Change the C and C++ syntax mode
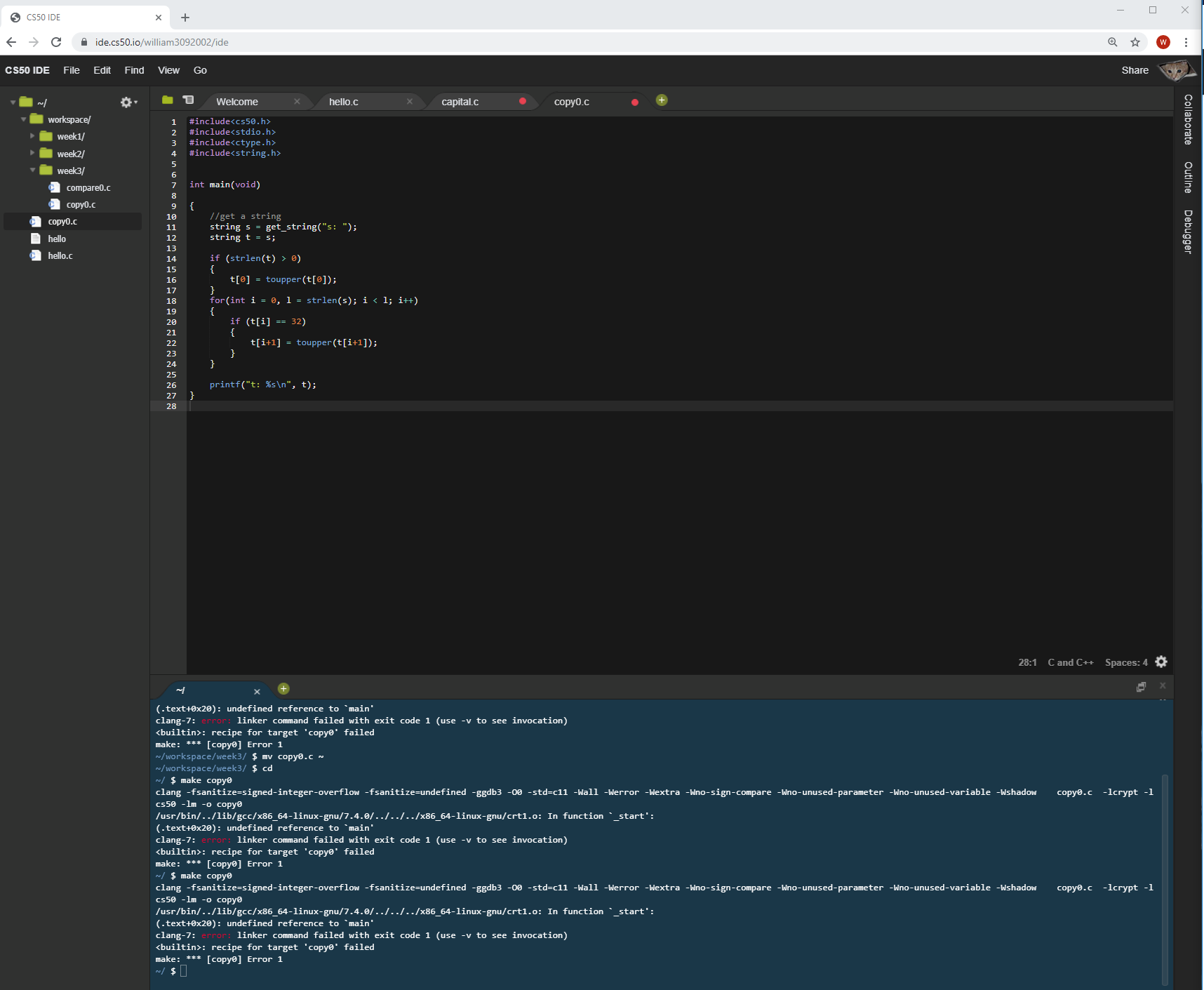This screenshot has width=1204, height=990. click(x=1070, y=662)
